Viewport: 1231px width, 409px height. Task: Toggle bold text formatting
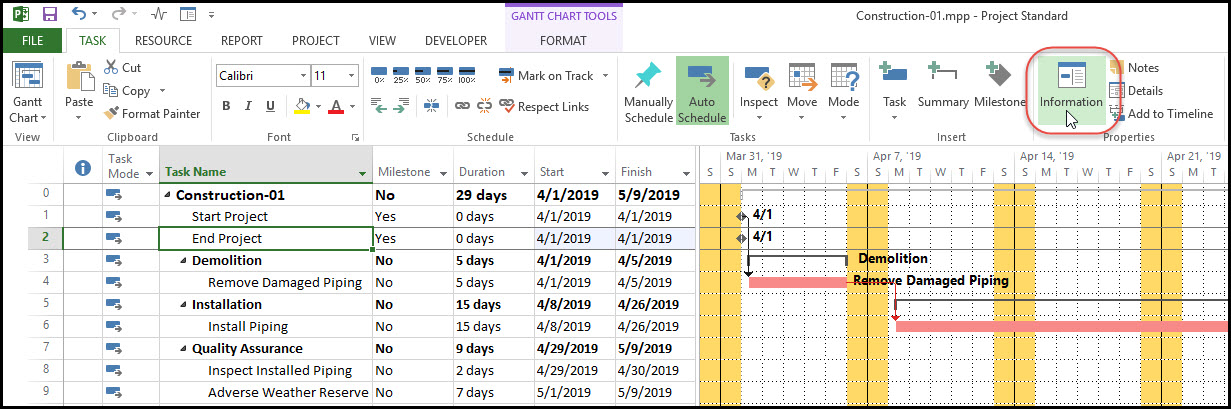pyautogui.click(x=226, y=106)
